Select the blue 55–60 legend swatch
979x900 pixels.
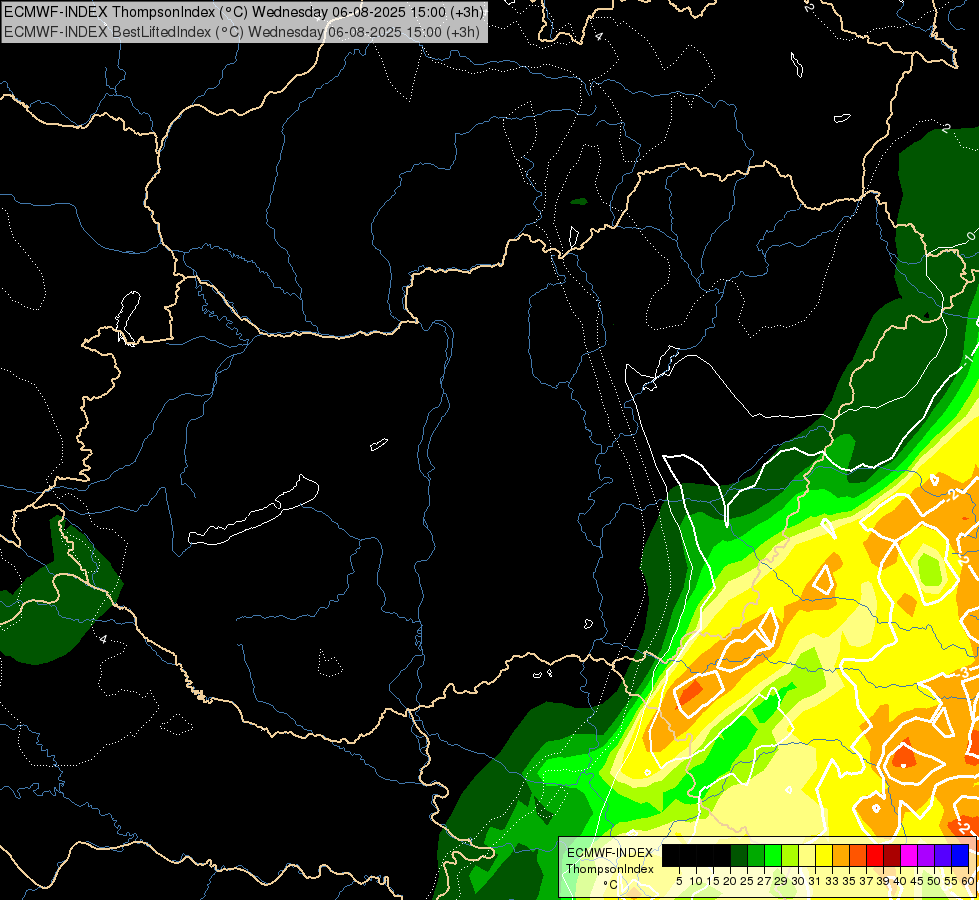[x=960, y=855]
